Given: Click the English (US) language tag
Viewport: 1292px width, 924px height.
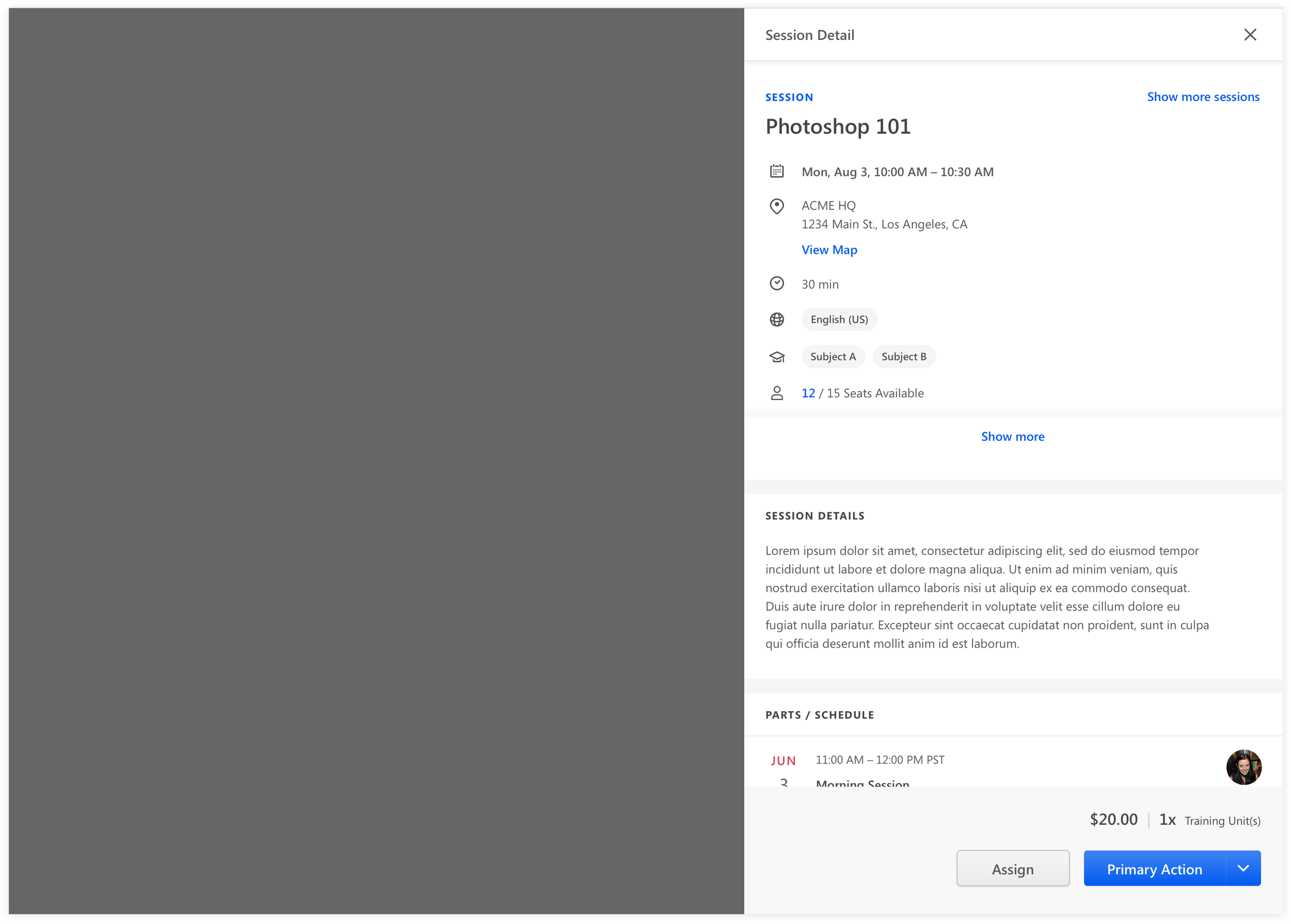Looking at the screenshot, I should (x=839, y=320).
